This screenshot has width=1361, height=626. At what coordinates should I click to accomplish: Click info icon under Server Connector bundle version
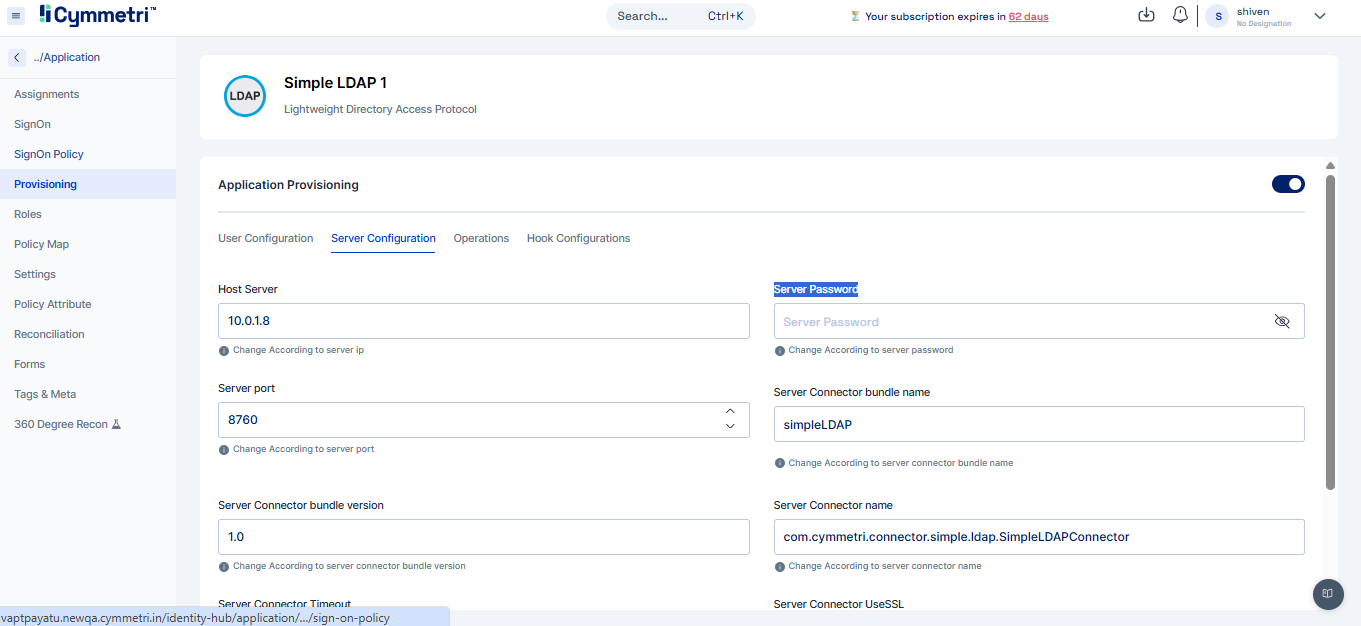(x=223, y=567)
